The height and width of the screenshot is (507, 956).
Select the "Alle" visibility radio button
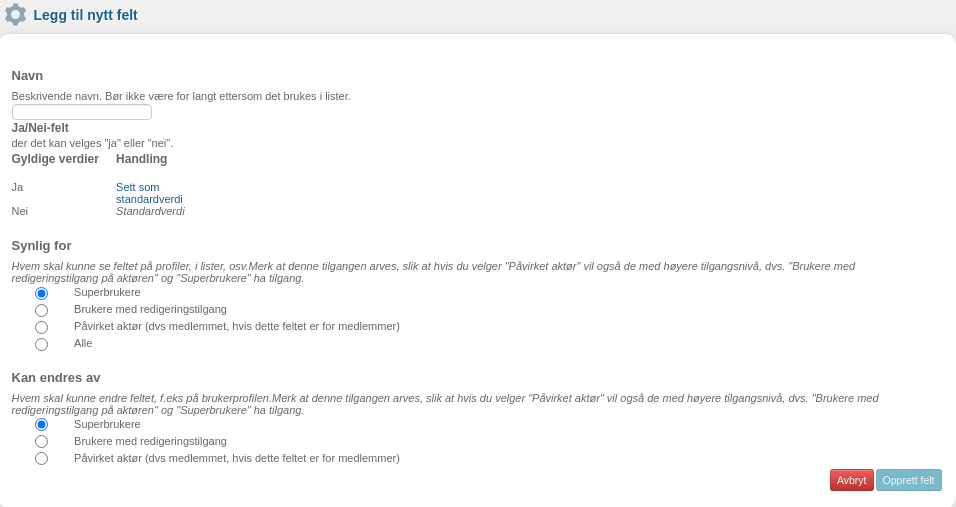coord(41,344)
